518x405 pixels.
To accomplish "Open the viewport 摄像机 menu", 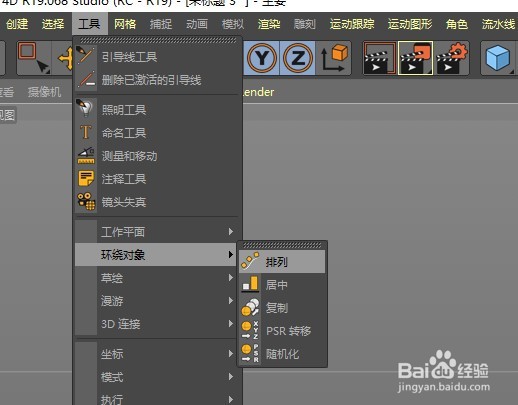I will (x=44, y=92).
